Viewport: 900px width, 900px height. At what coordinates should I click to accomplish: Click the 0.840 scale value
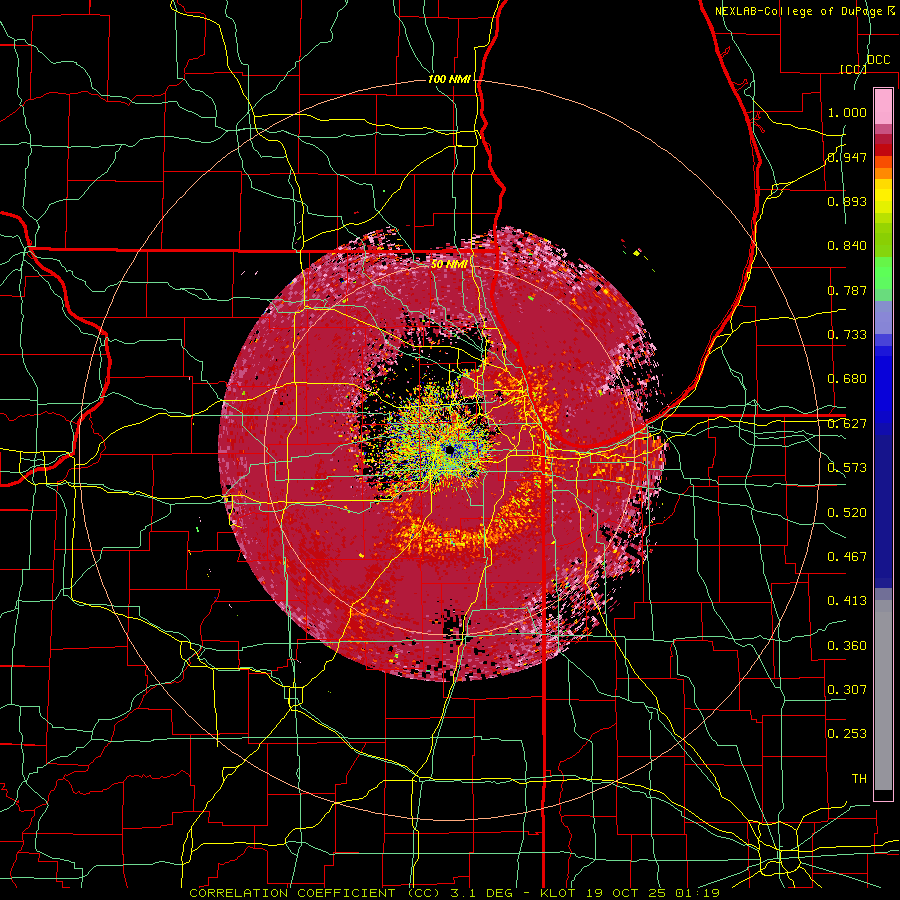click(847, 246)
